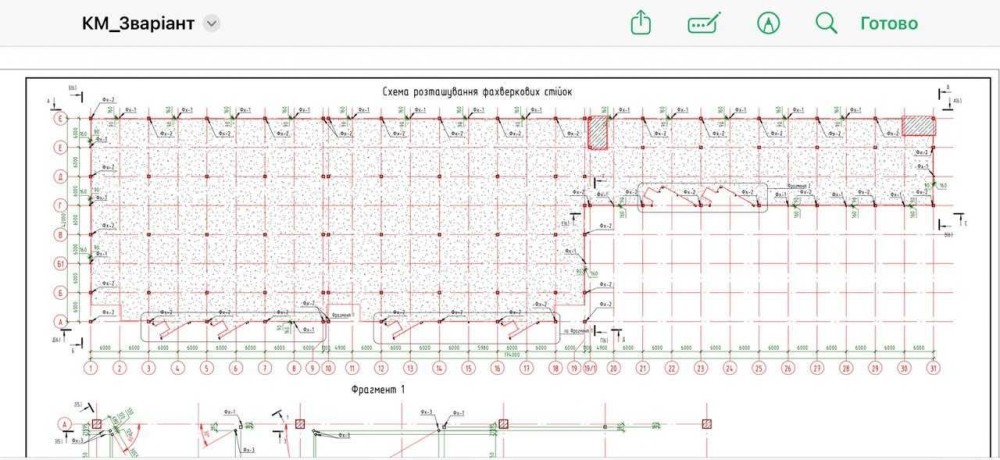Image resolution: width=1000 pixels, height=460 pixels.
Task: Click axis bubble 5 on bottom row
Action: point(207,368)
